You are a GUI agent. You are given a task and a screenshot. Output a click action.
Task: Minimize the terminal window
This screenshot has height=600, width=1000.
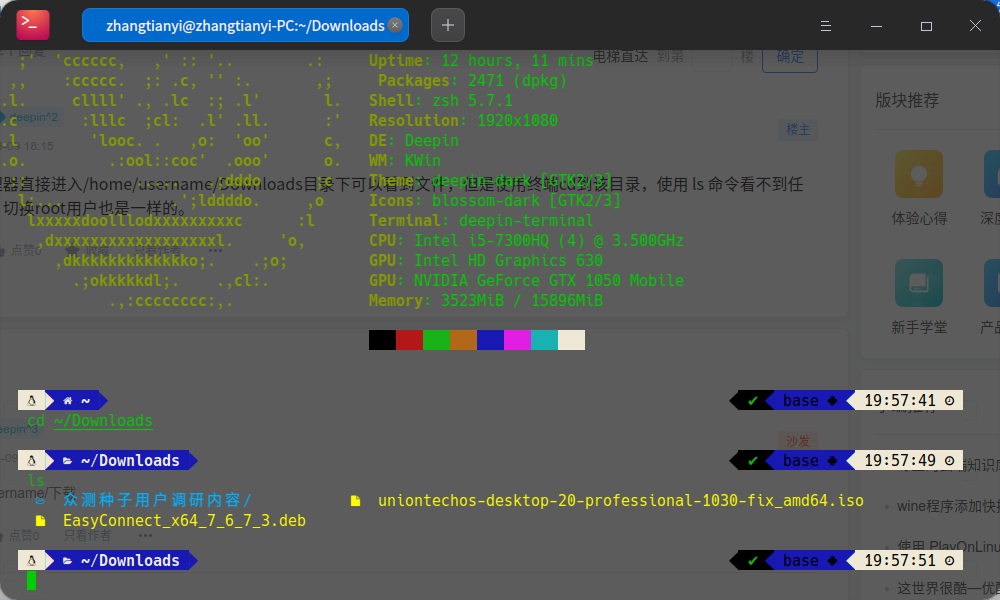pos(876,26)
